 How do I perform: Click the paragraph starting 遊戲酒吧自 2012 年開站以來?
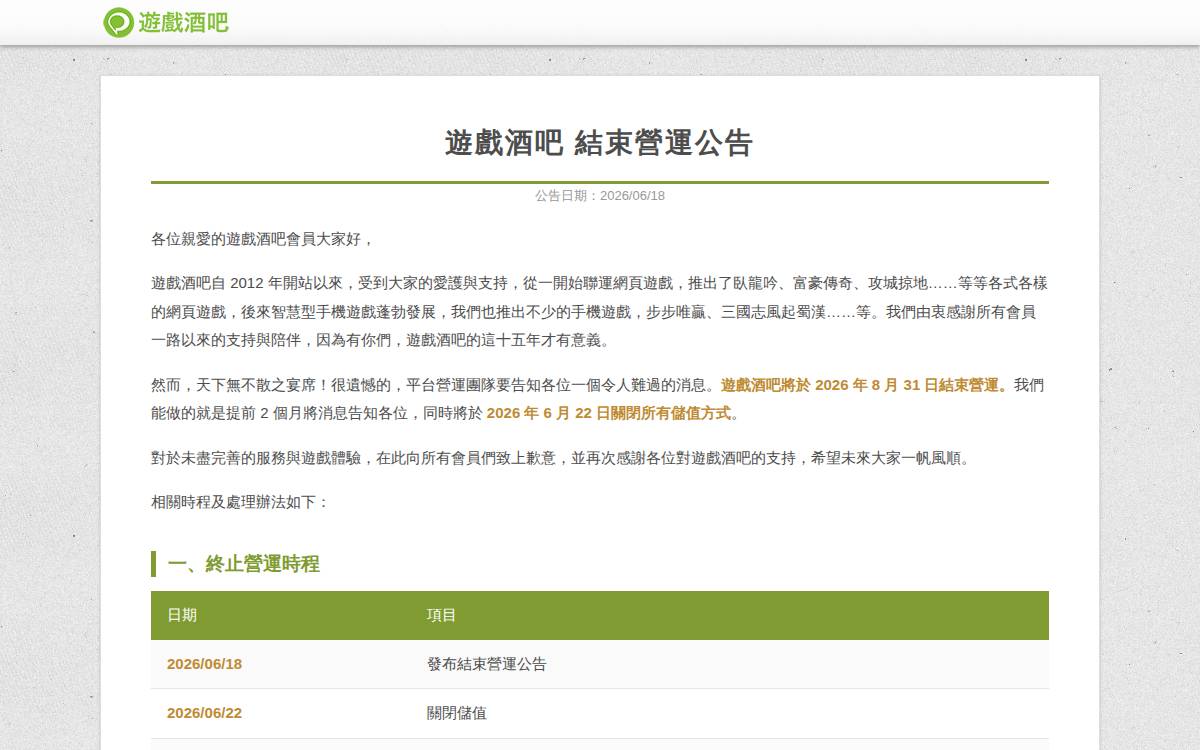(600, 311)
